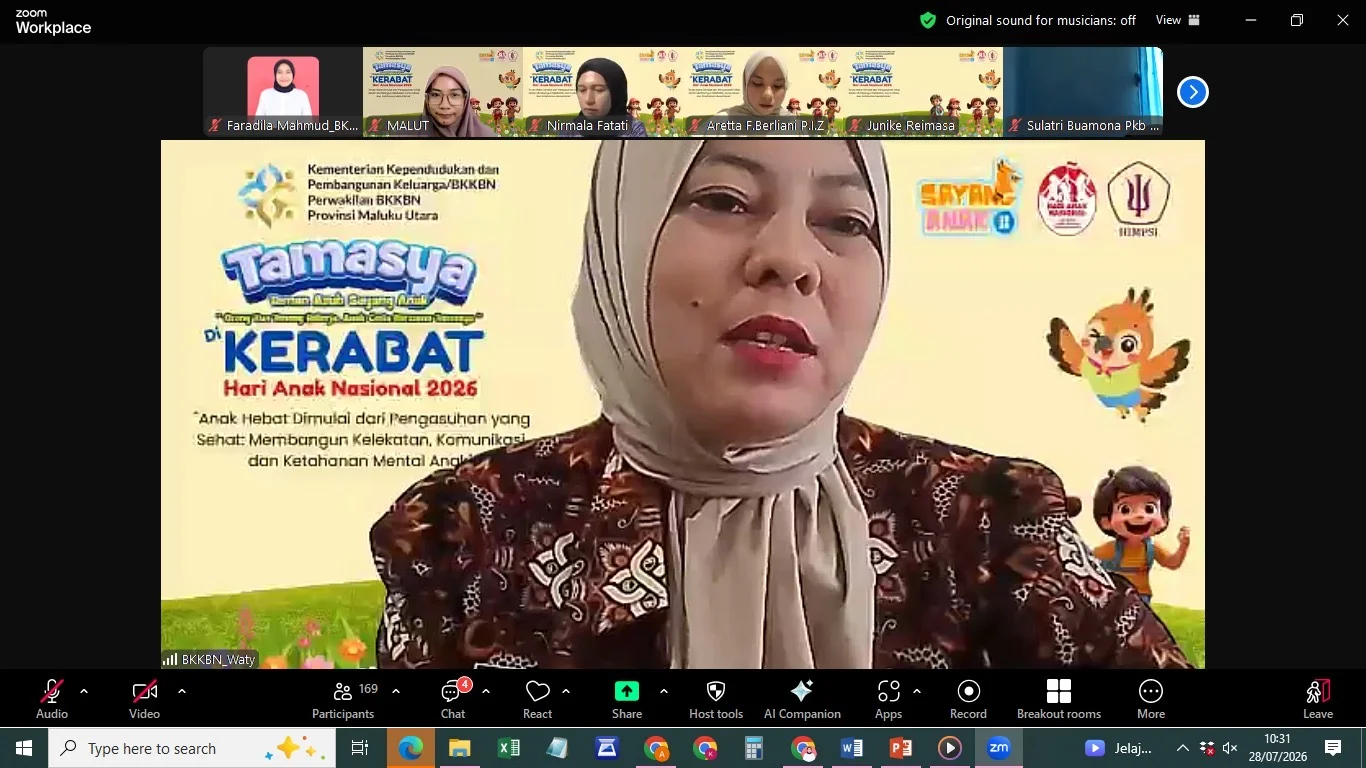
Task: Expand the React options arrow
Action: (566, 691)
